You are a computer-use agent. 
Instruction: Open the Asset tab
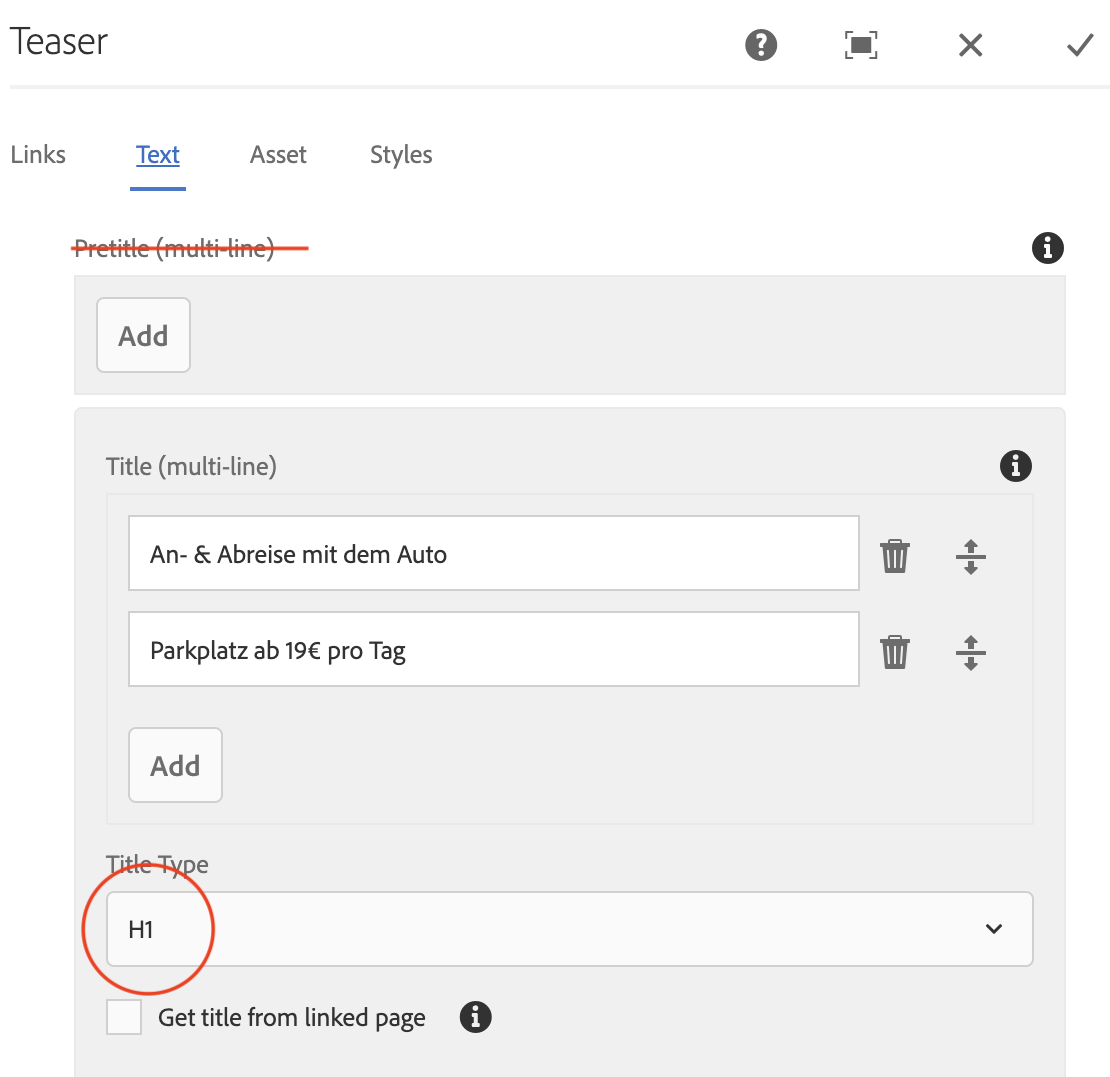278,155
